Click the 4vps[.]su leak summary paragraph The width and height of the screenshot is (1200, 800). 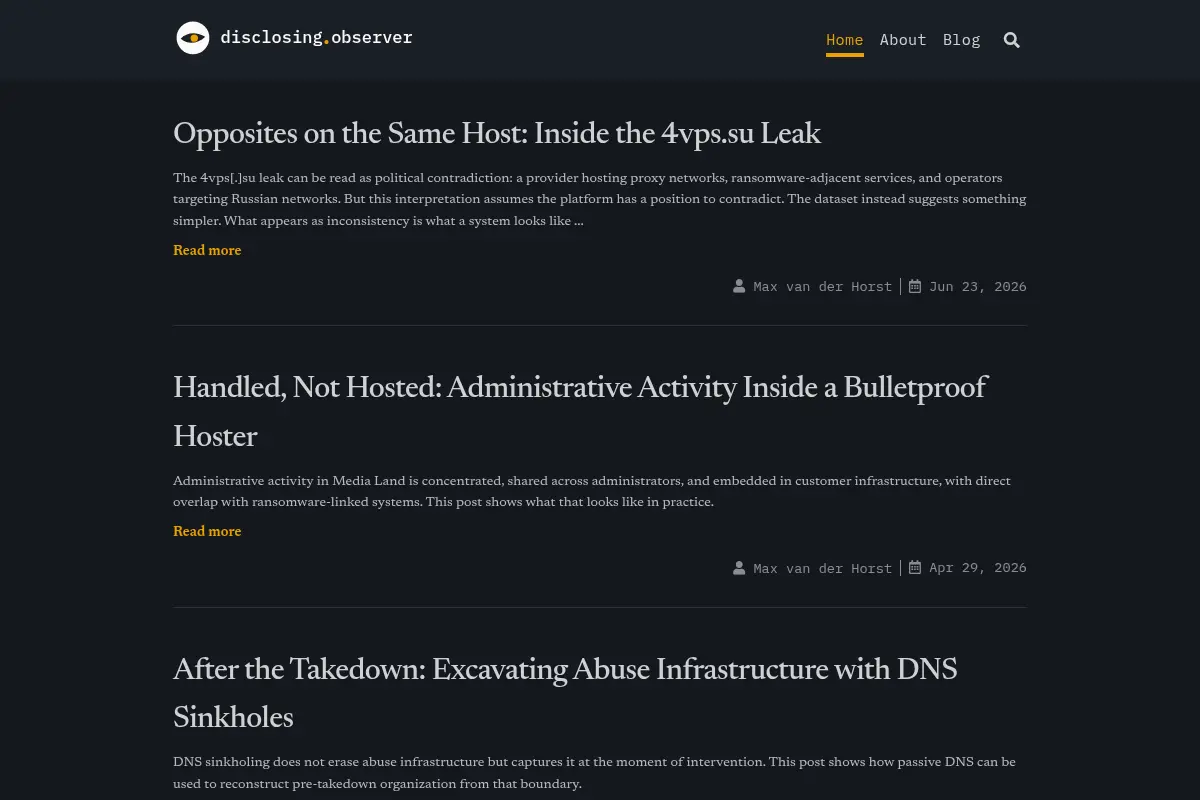pyautogui.click(x=600, y=199)
